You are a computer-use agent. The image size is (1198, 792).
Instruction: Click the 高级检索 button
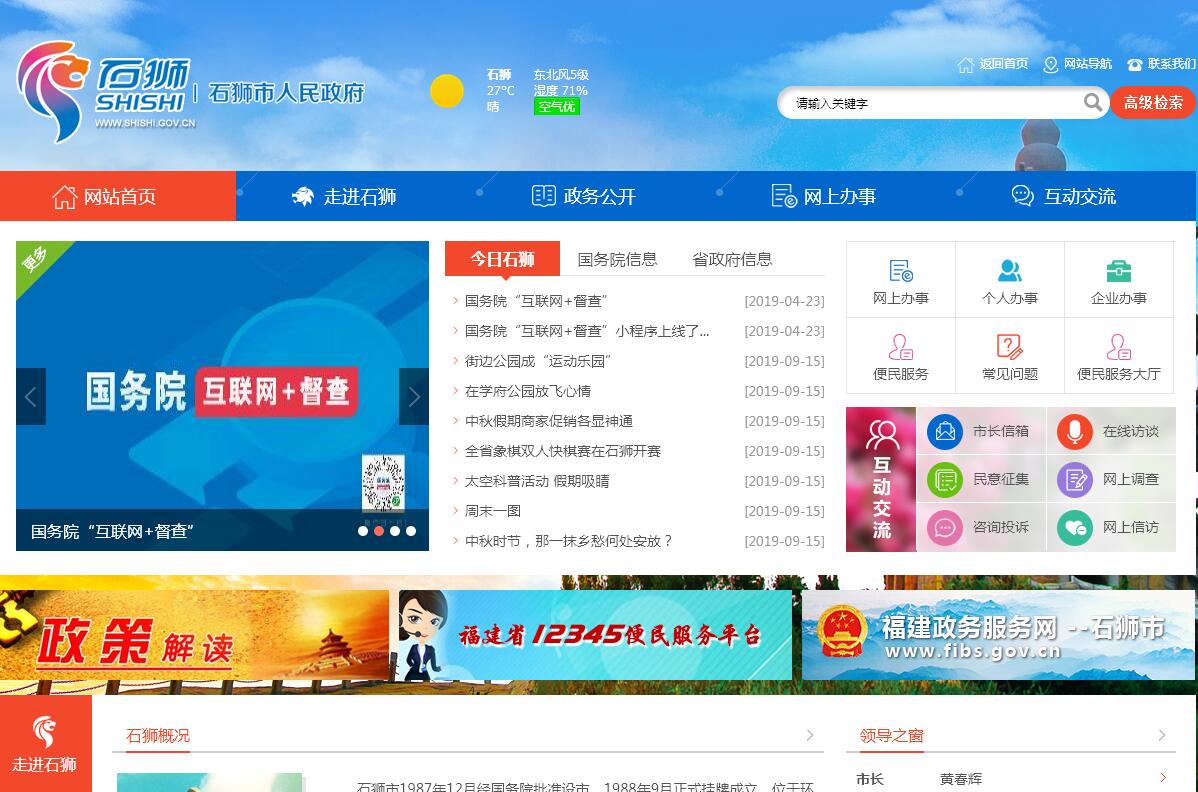1152,103
